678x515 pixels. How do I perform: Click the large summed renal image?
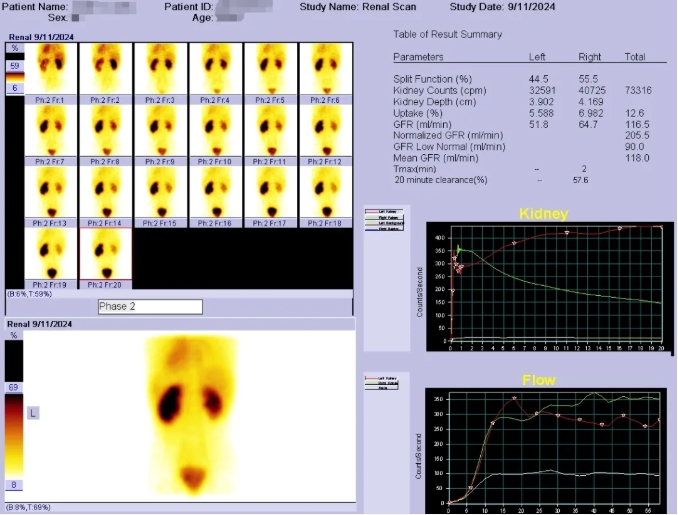click(189, 414)
